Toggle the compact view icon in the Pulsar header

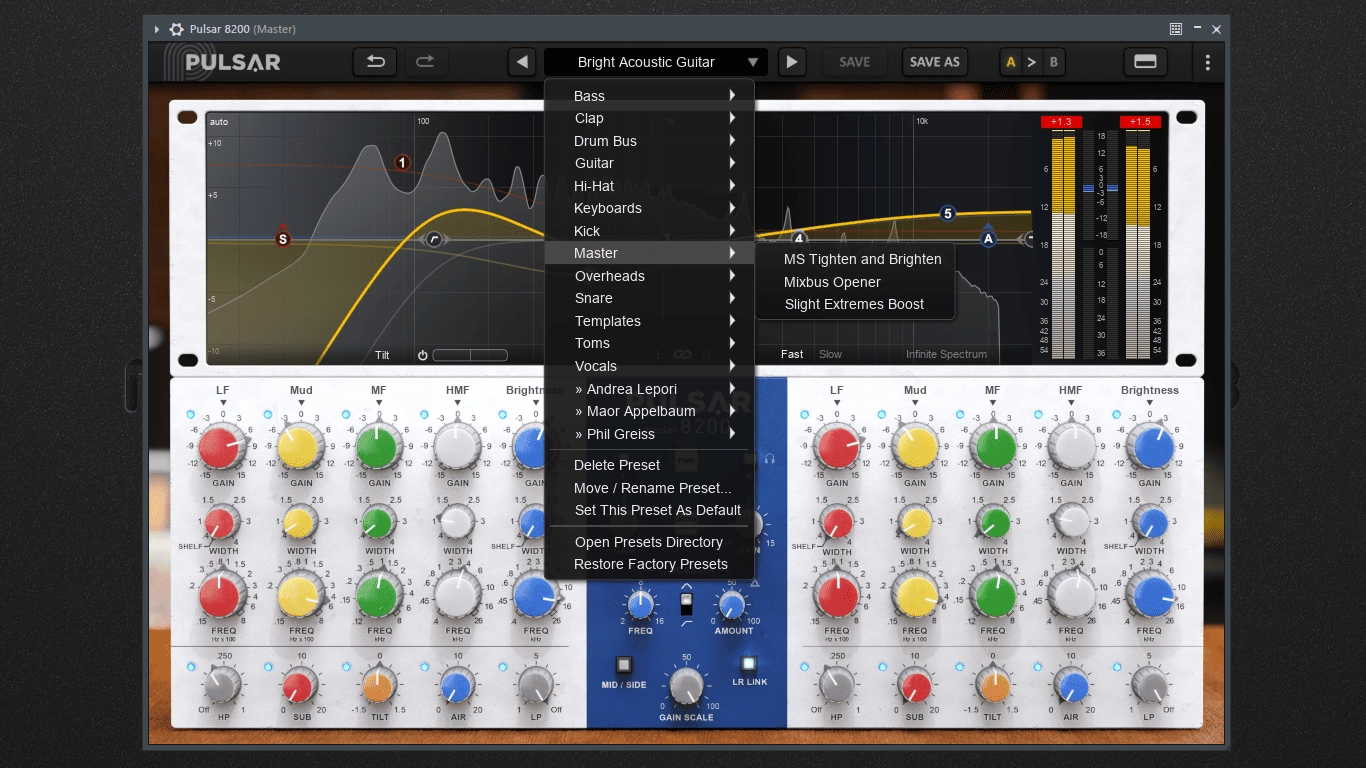[1145, 62]
